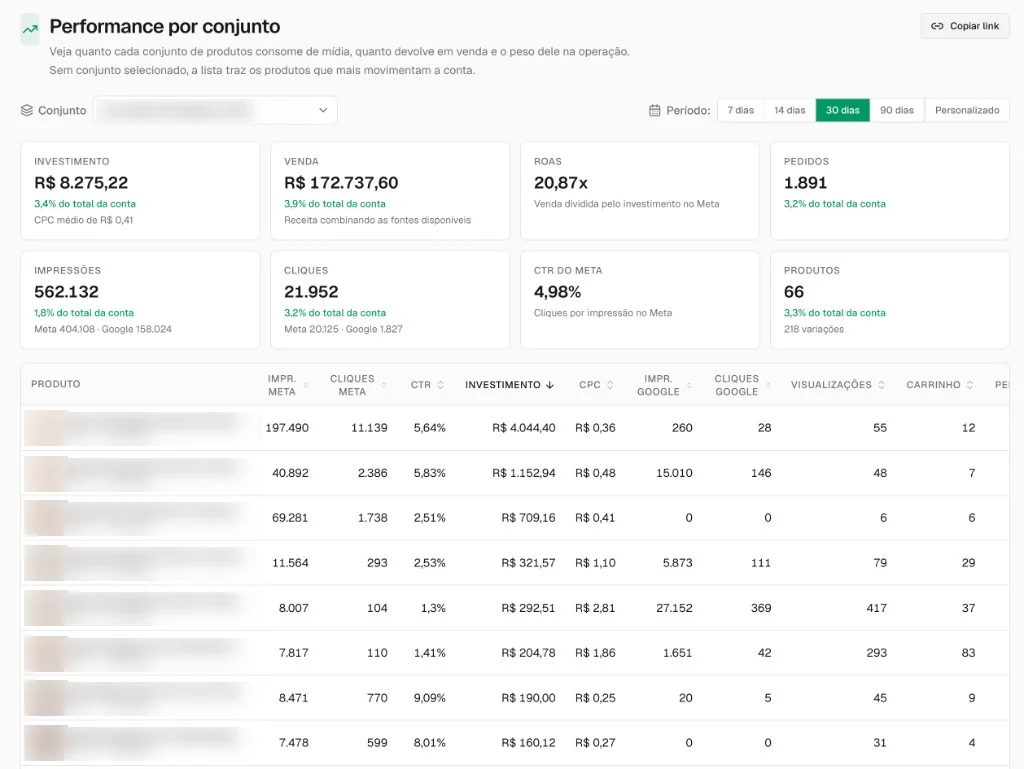Click the CTR do Meta value 4,98%
1024x769 pixels.
pyautogui.click(x=557, y=292)
